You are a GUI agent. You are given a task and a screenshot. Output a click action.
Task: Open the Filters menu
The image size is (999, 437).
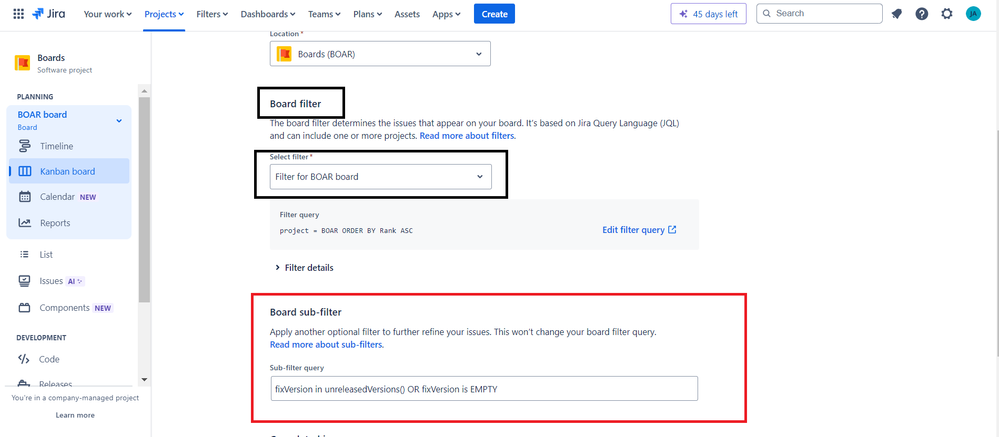pyautogui.click(x=212, y=14)
